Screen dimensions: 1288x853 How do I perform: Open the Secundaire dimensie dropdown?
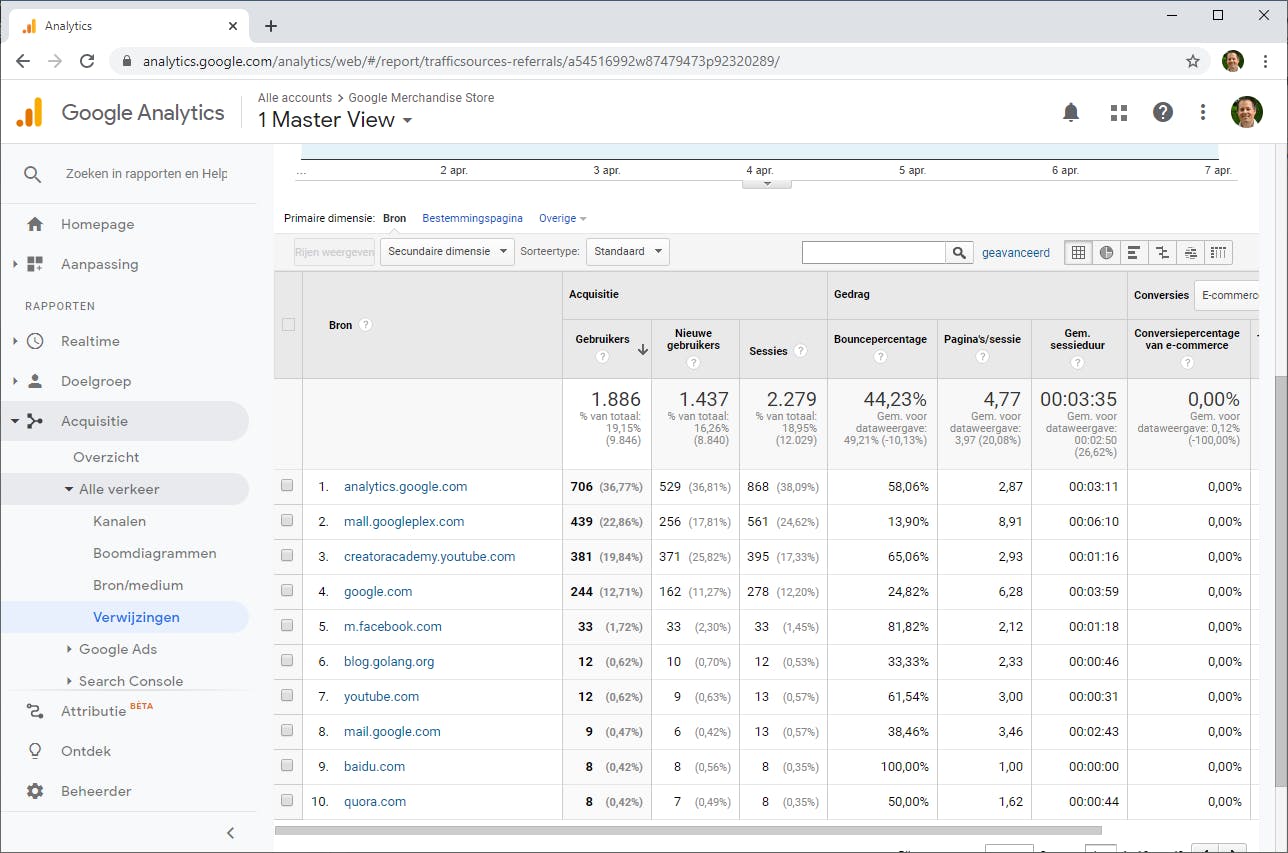point(447,252)
